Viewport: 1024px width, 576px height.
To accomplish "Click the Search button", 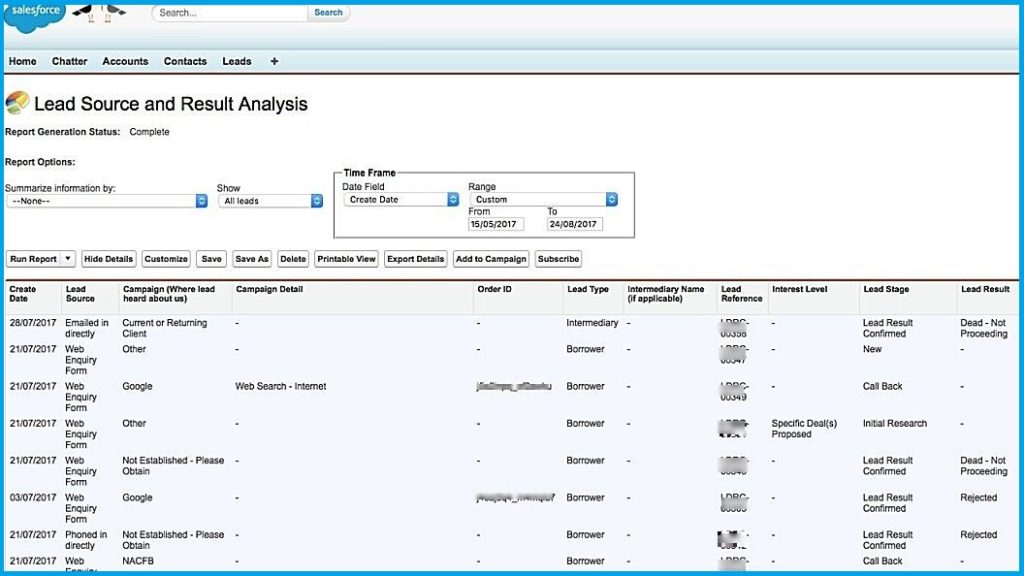I will click(x=328, y=13).
